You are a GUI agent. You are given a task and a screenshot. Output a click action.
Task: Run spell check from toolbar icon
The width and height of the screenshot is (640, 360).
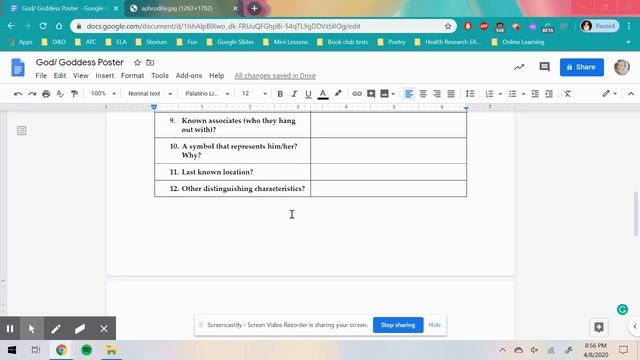(x=60, y=94)
